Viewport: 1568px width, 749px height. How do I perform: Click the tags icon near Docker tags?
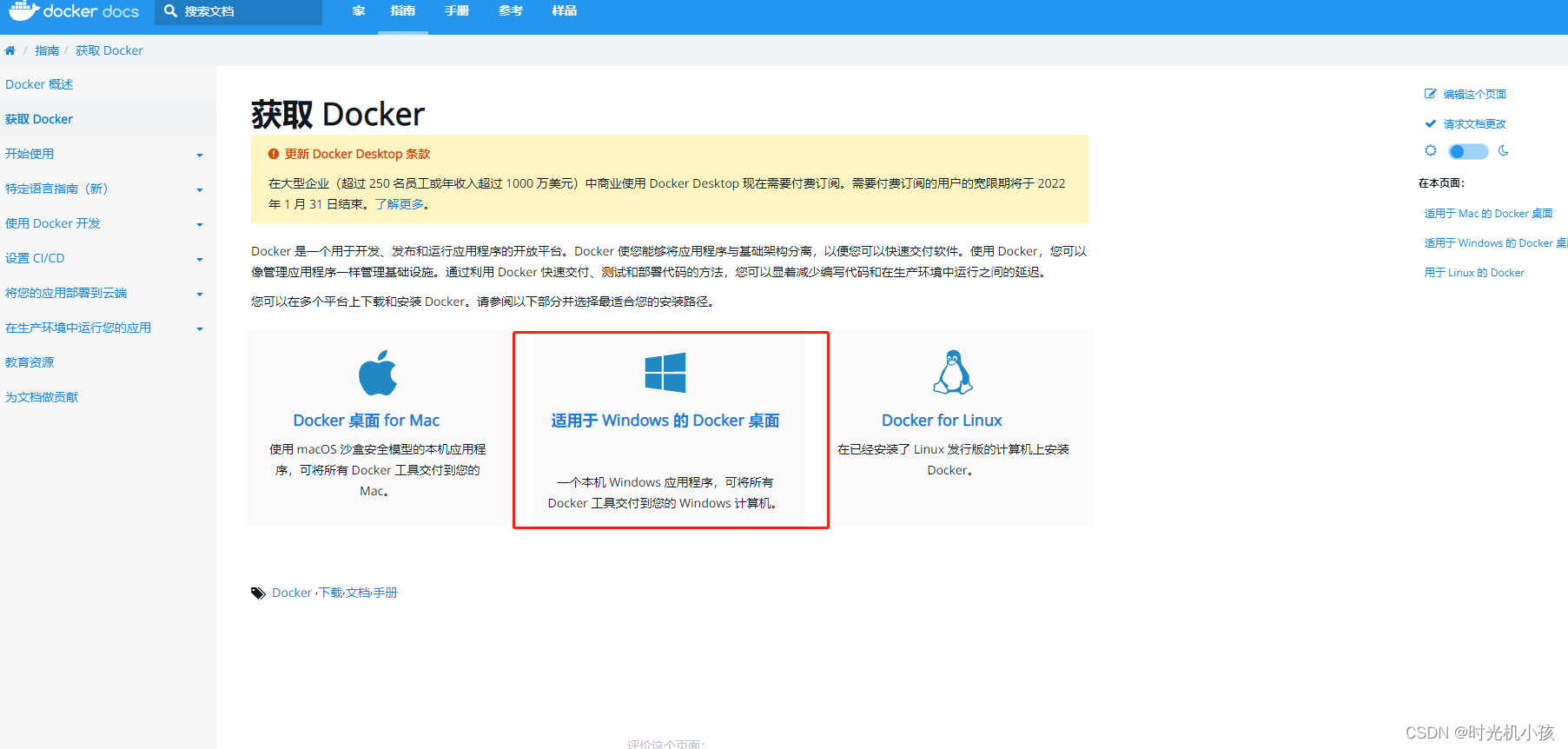(258, 593)
